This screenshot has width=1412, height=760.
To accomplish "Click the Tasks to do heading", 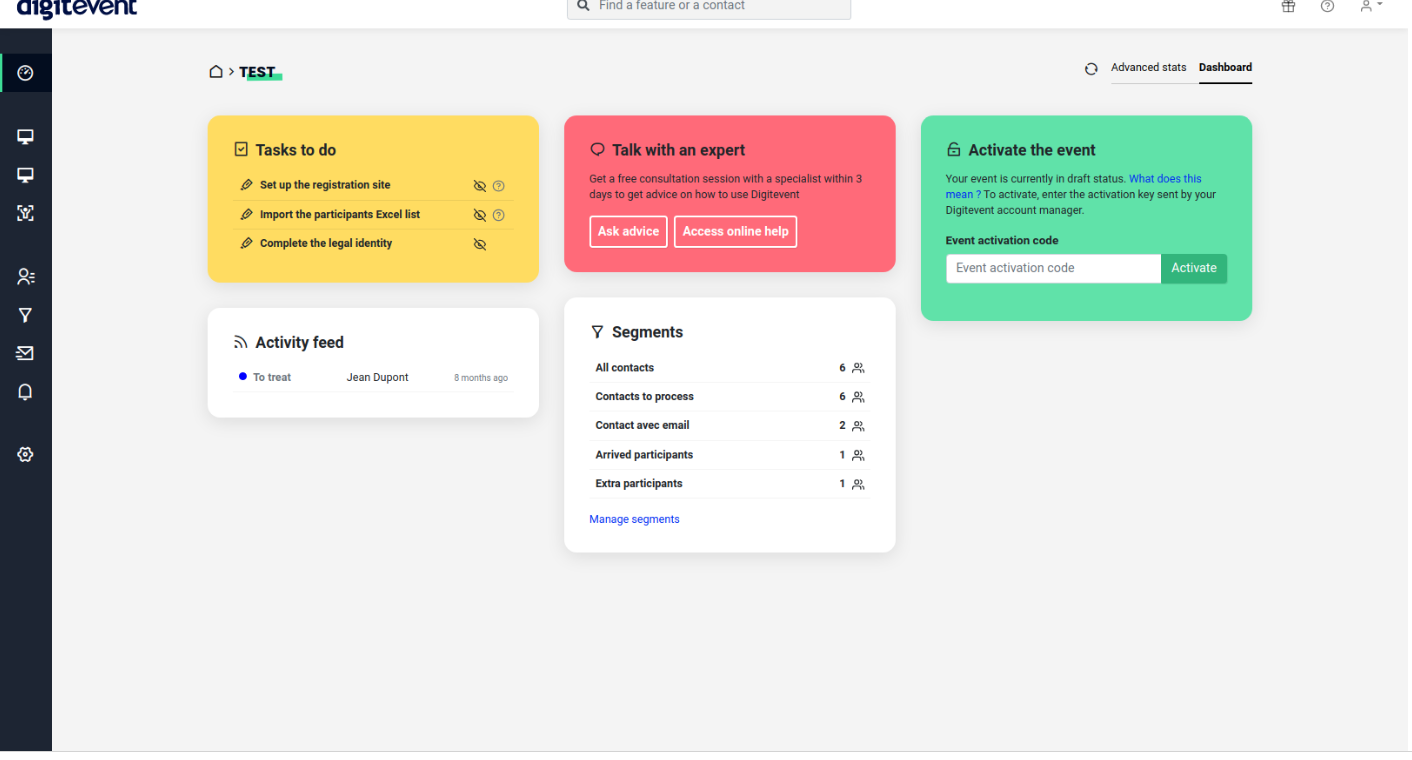I will tap(295, 150).
